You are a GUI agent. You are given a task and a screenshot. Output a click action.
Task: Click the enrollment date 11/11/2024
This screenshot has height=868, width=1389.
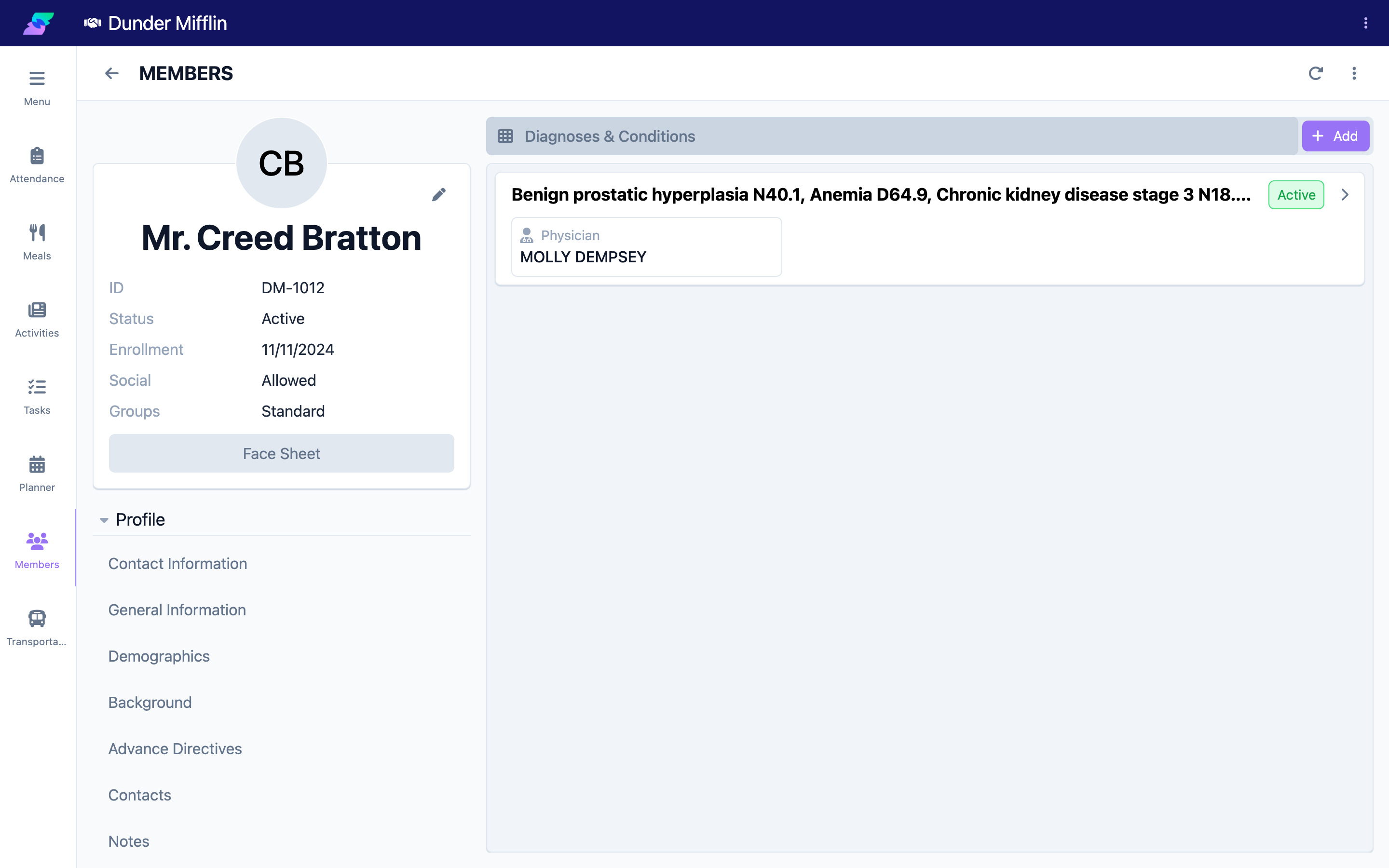pyautogui.click(x=297, y=350)
